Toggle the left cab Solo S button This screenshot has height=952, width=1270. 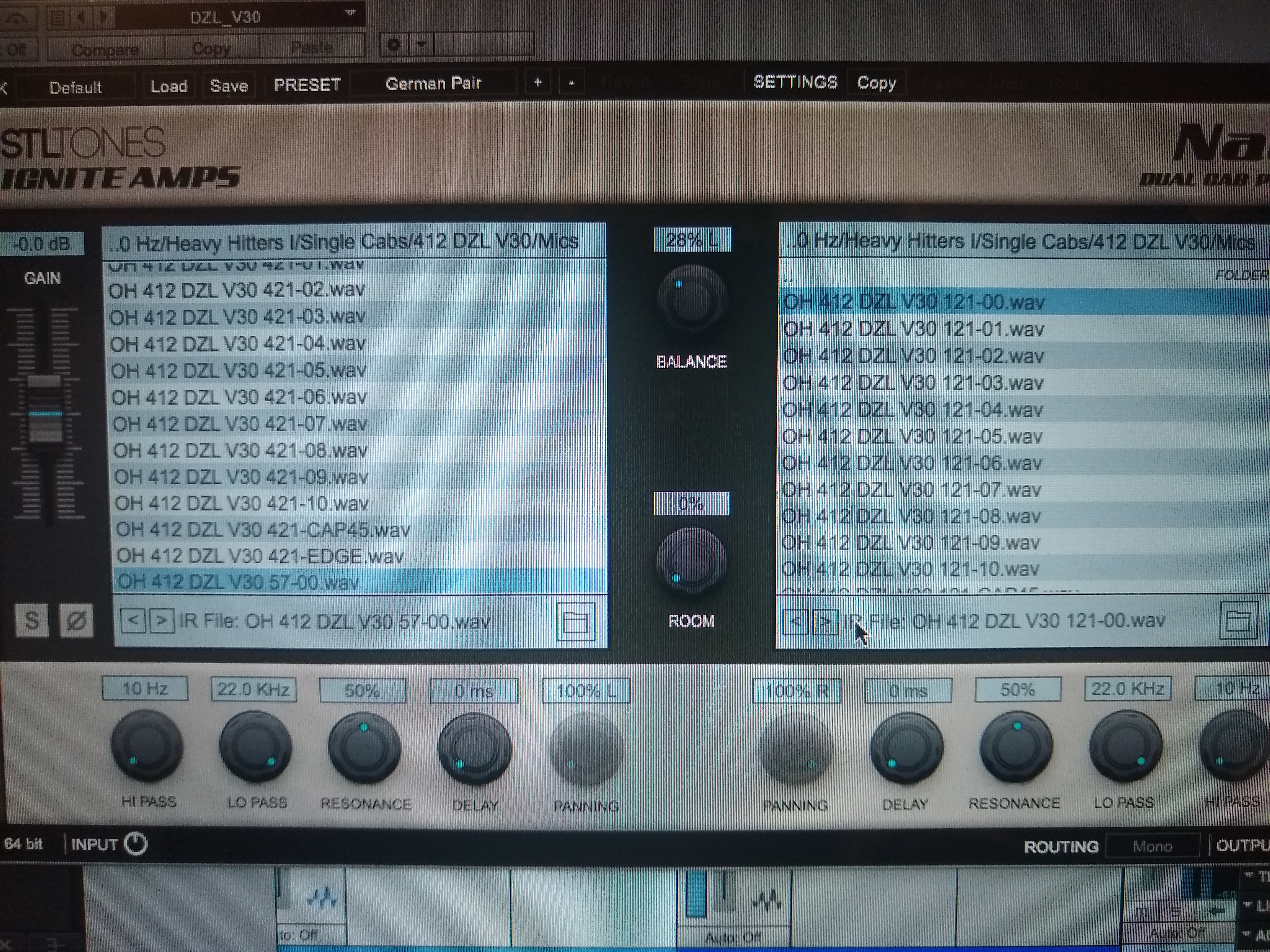32,620
